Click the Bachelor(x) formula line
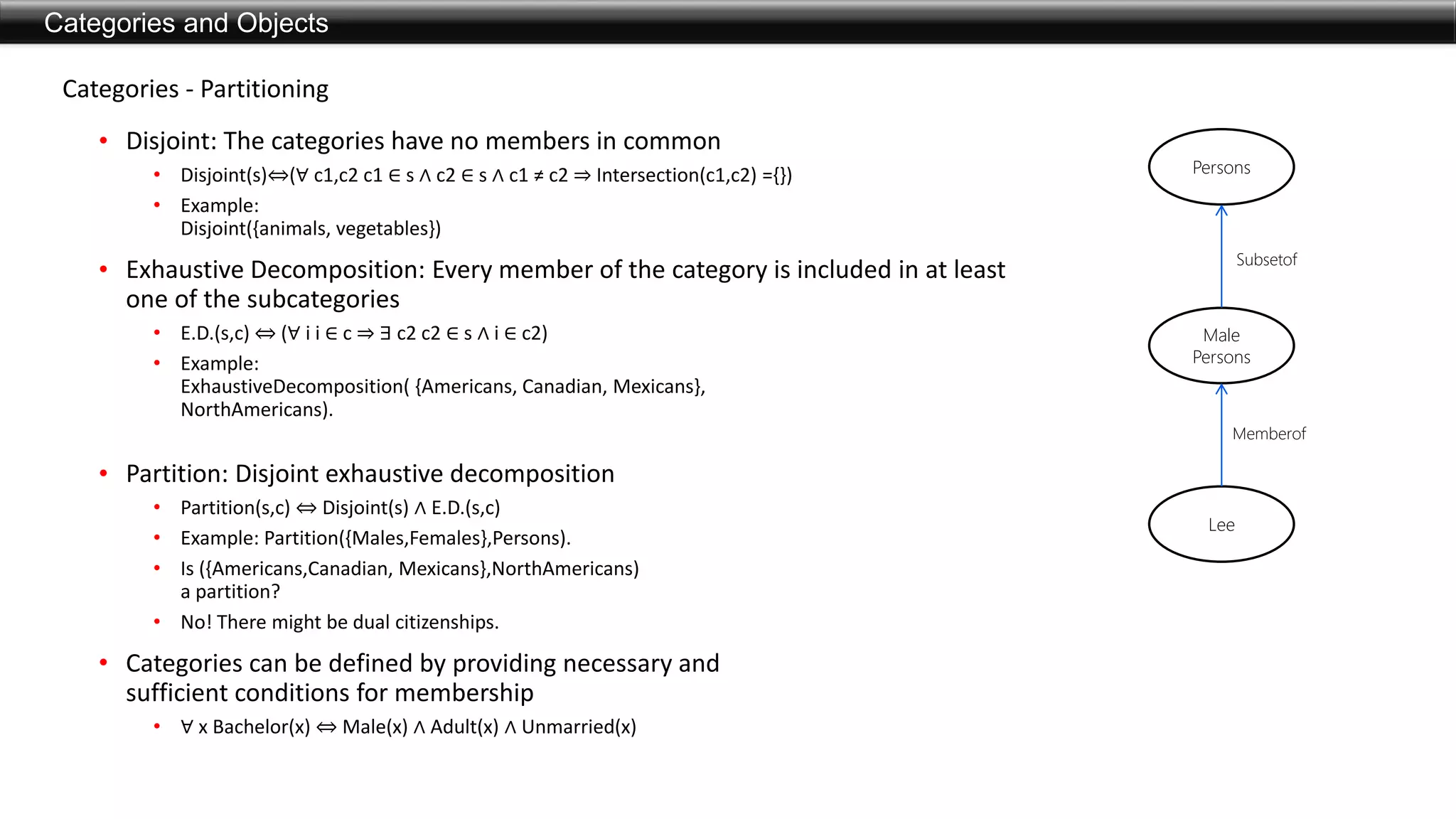1456x819 pixels. (408, 727)
